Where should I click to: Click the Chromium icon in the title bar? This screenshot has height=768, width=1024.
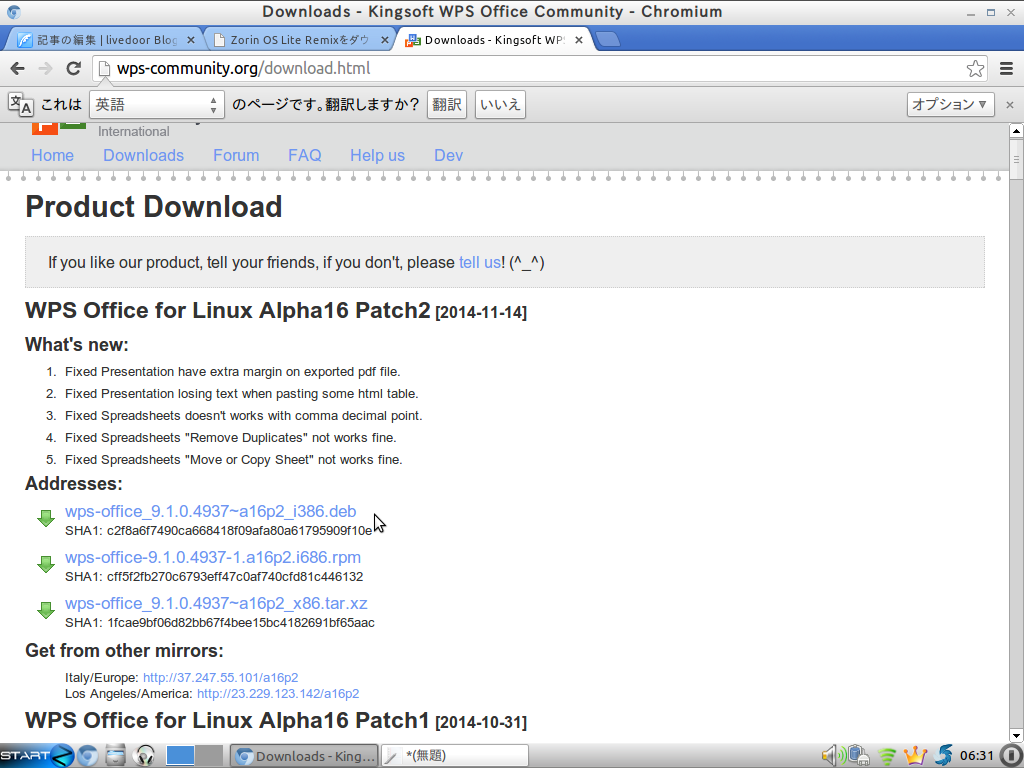coord(14,12)
